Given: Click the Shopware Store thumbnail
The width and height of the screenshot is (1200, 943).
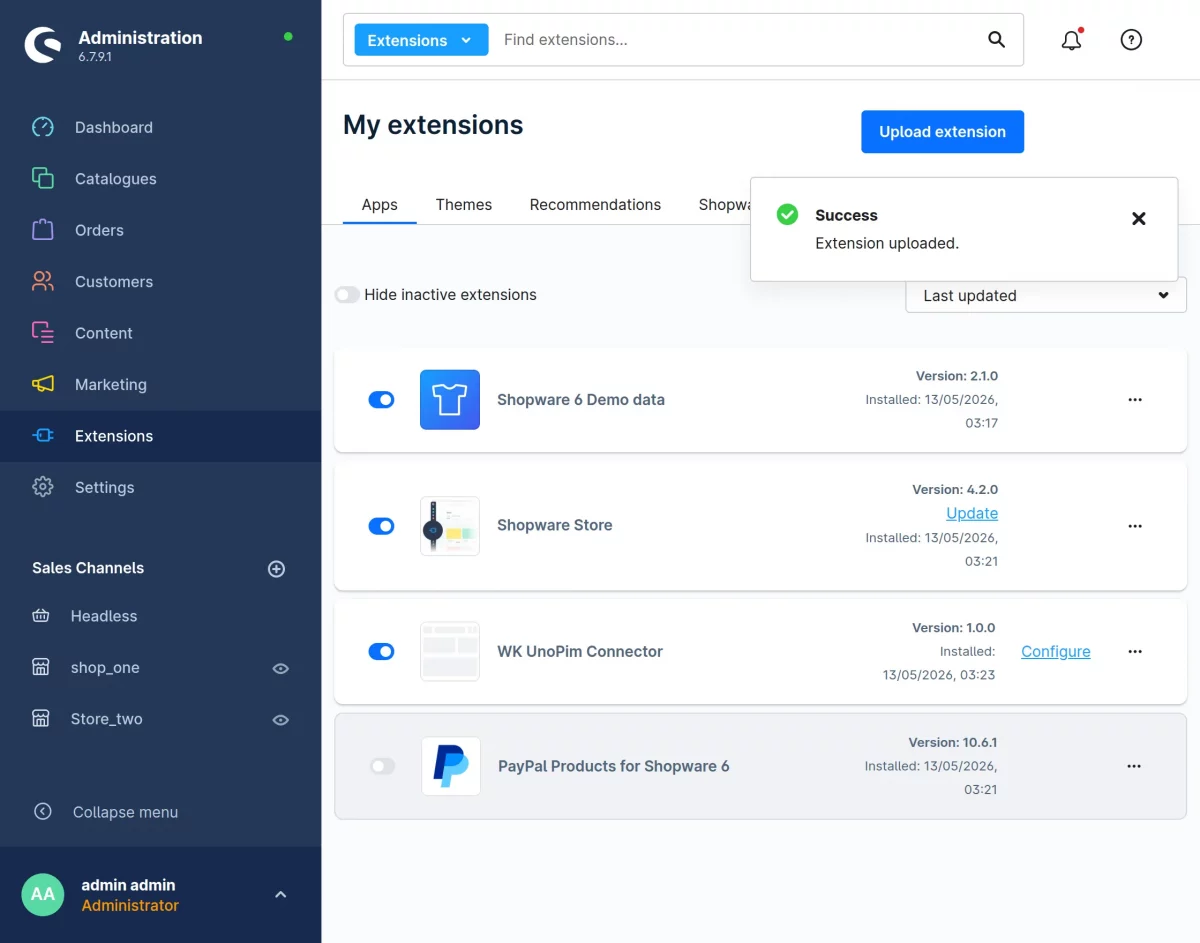Looking at the screenshot, I should tap(450, 526).
